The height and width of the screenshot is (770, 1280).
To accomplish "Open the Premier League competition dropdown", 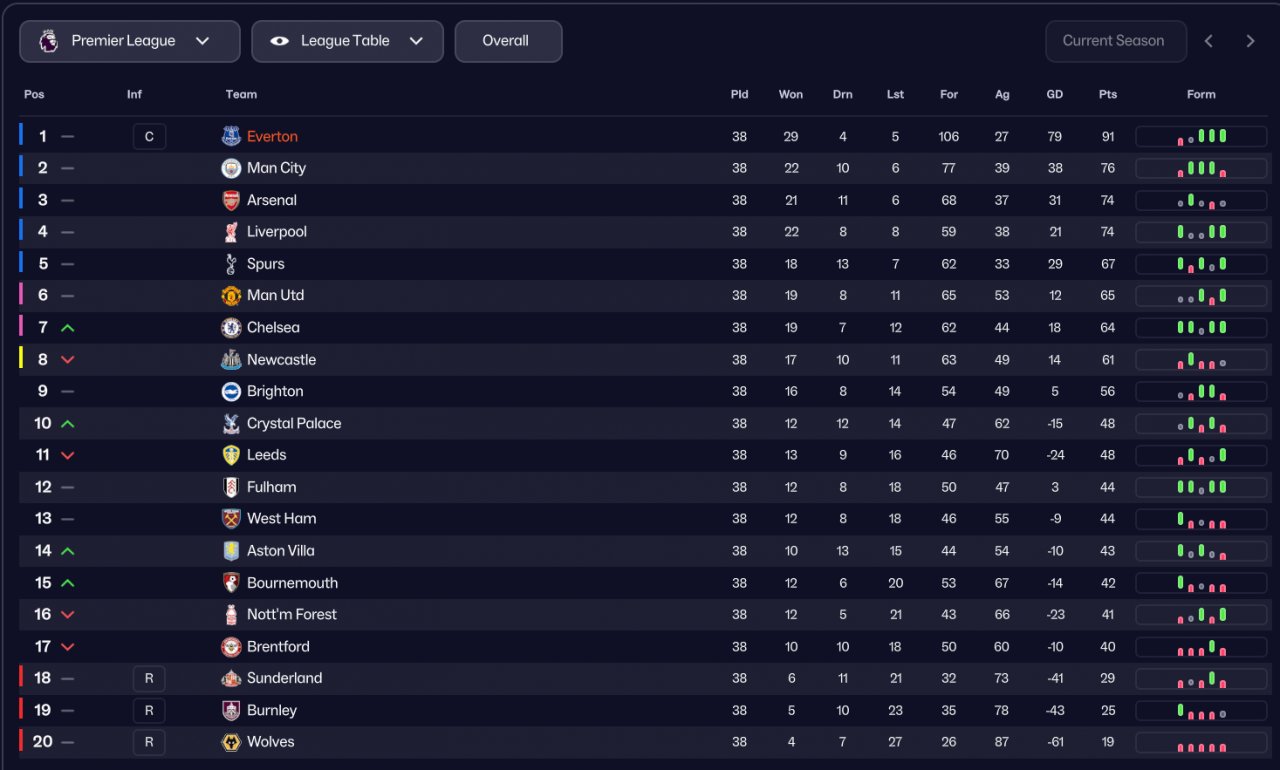I will coord(130,41).
